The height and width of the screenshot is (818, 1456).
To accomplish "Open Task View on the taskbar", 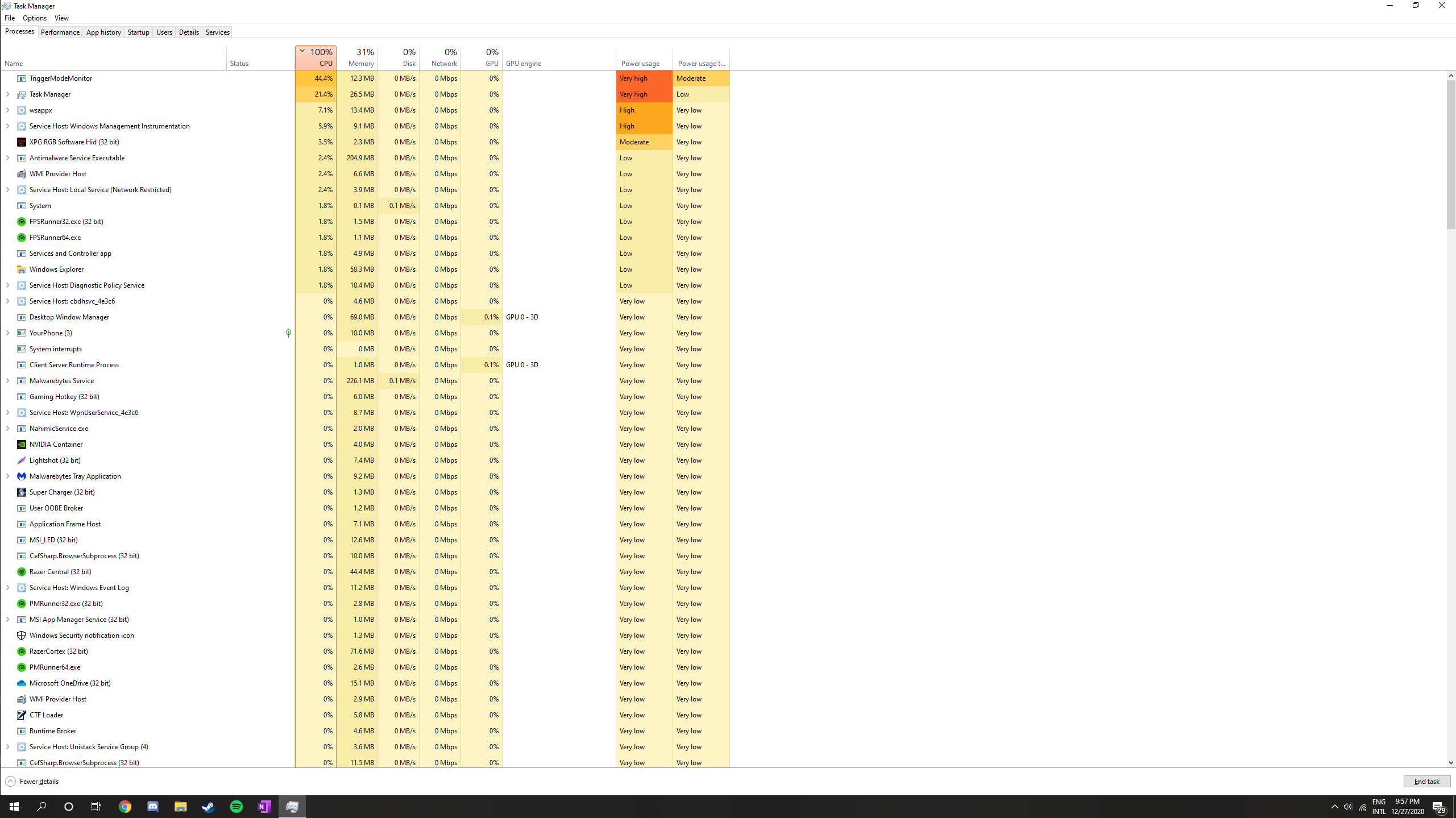I will (96, 807).
